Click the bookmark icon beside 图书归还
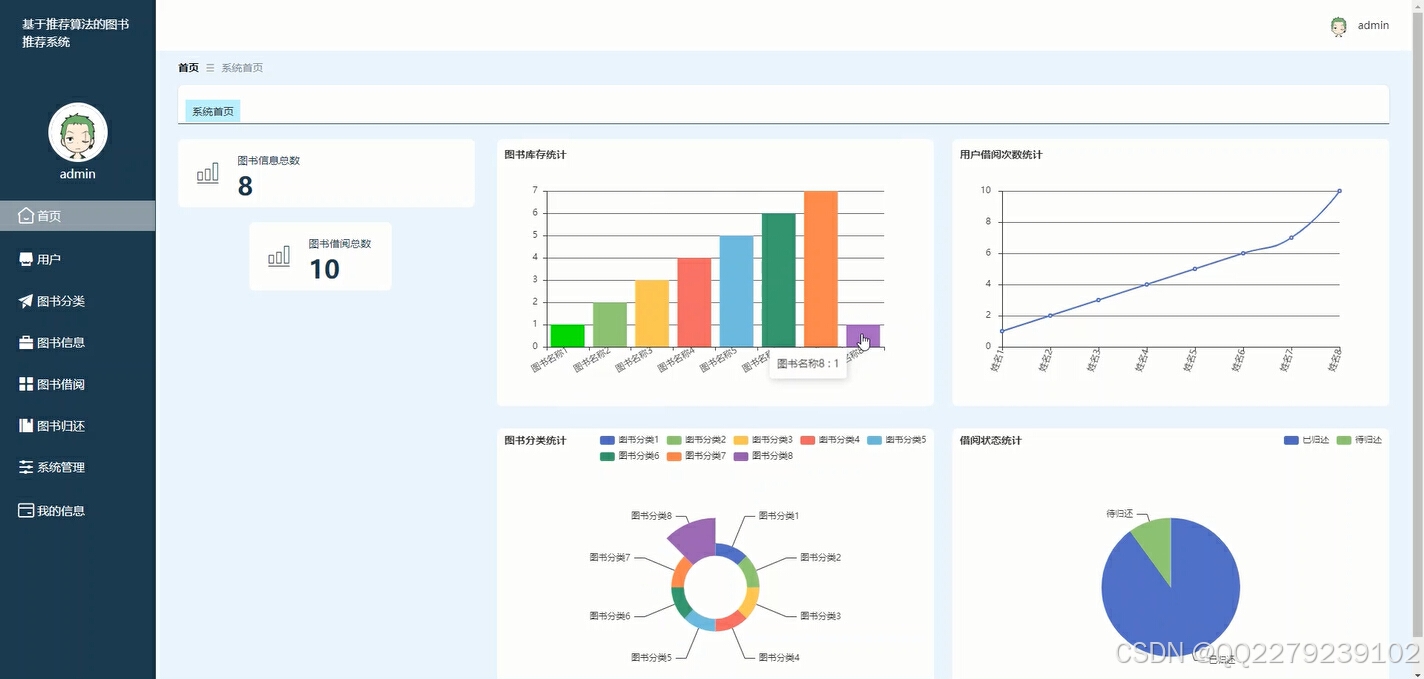 pyautogui.click(x=26, y=425)
